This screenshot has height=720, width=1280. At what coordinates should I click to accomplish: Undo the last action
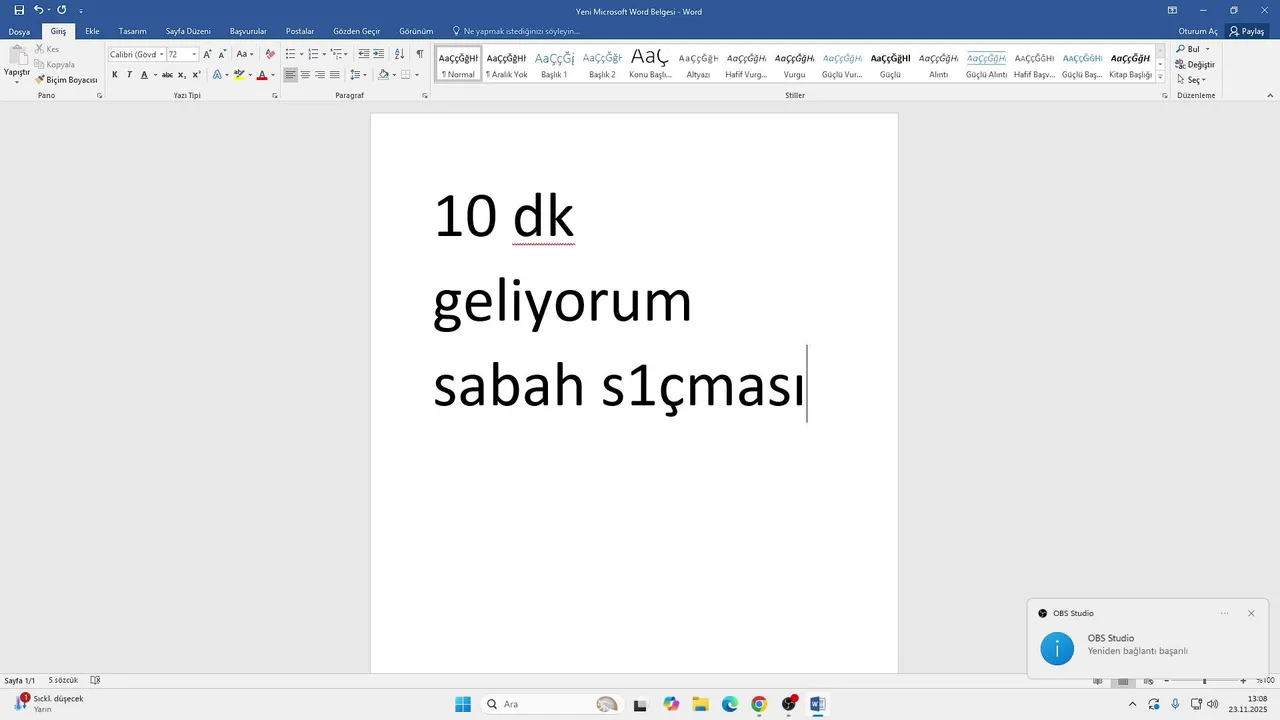coord(38,10)
